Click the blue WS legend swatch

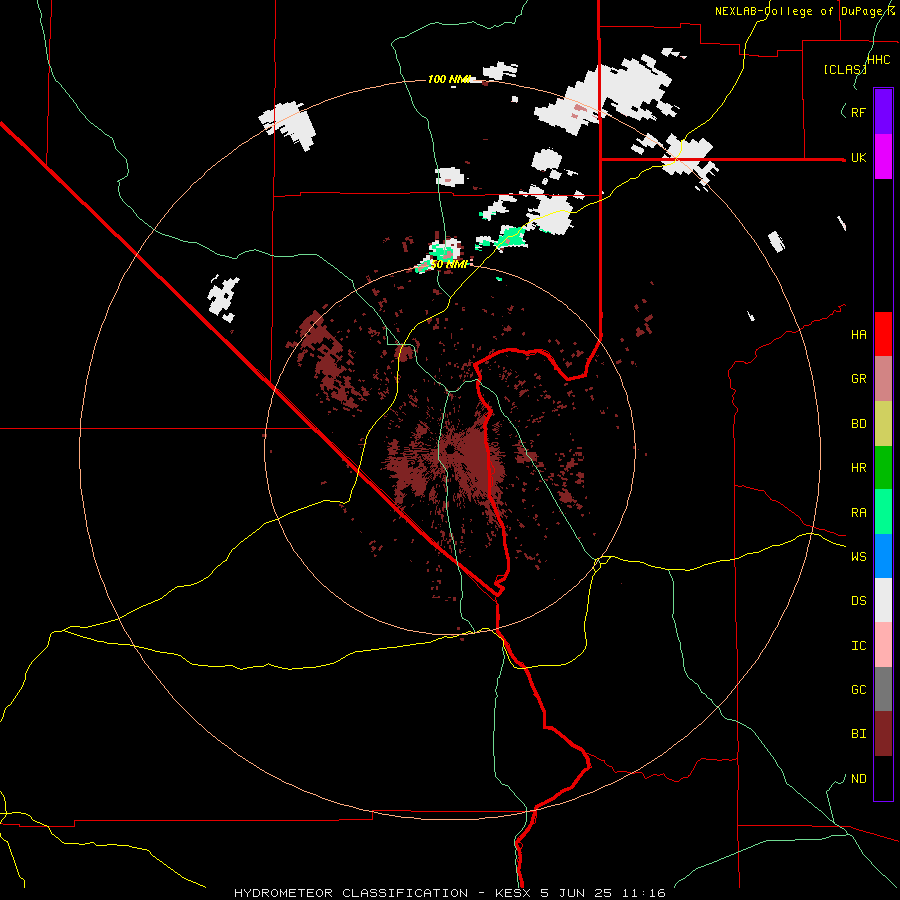point(883,556)
